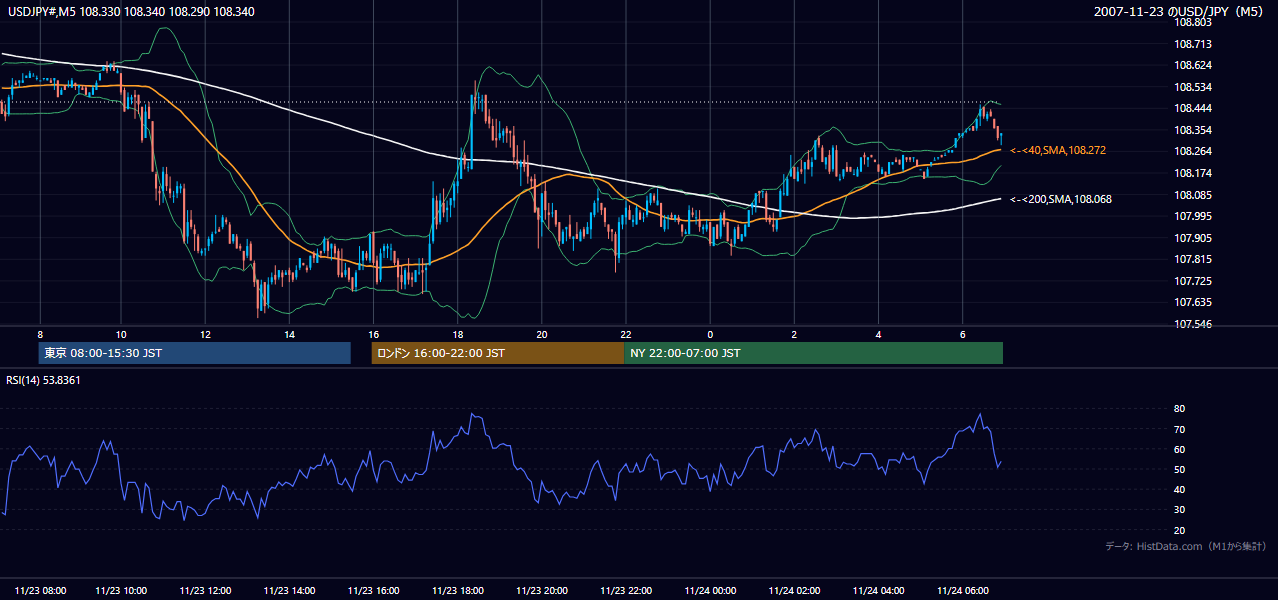Click the 11/23 18:00 time axis label
The height and width of the screenshot is (600, 1278).
458,590
